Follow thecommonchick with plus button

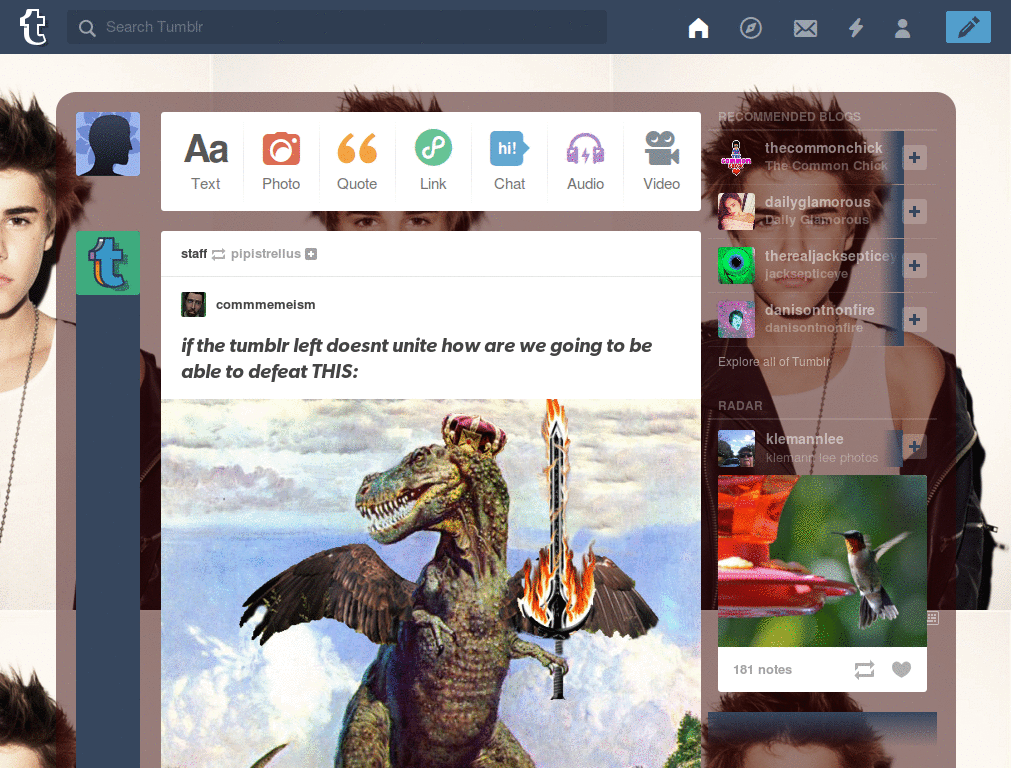pyautogui.click(x=914, y=157)
